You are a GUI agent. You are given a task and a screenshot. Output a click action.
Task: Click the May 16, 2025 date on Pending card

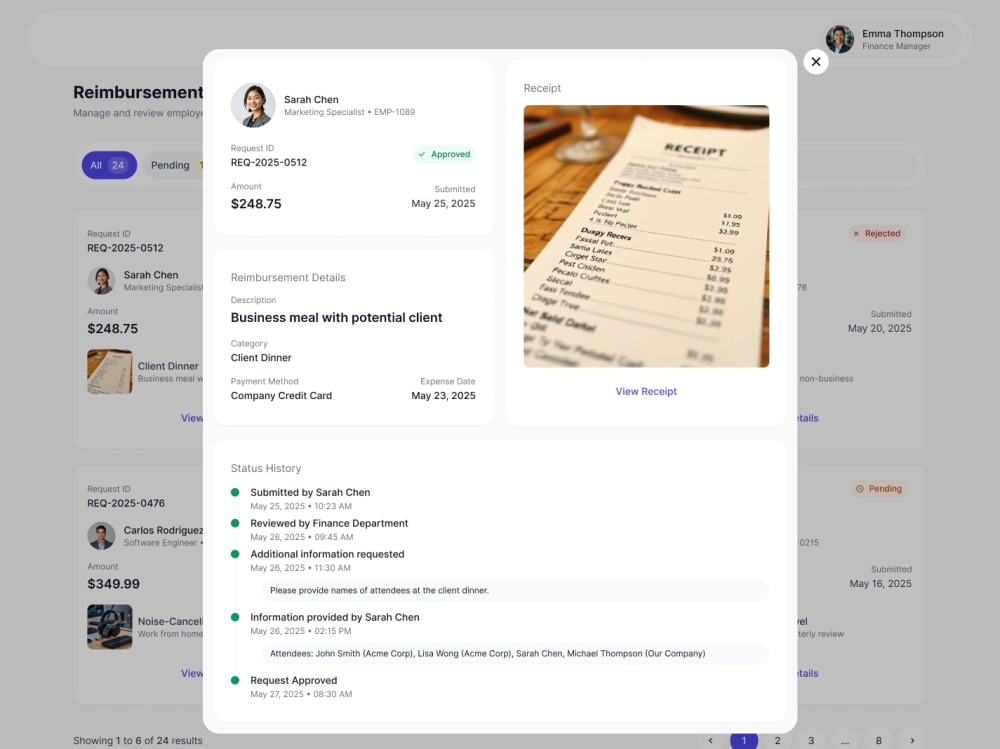click(x=880, y=583)
